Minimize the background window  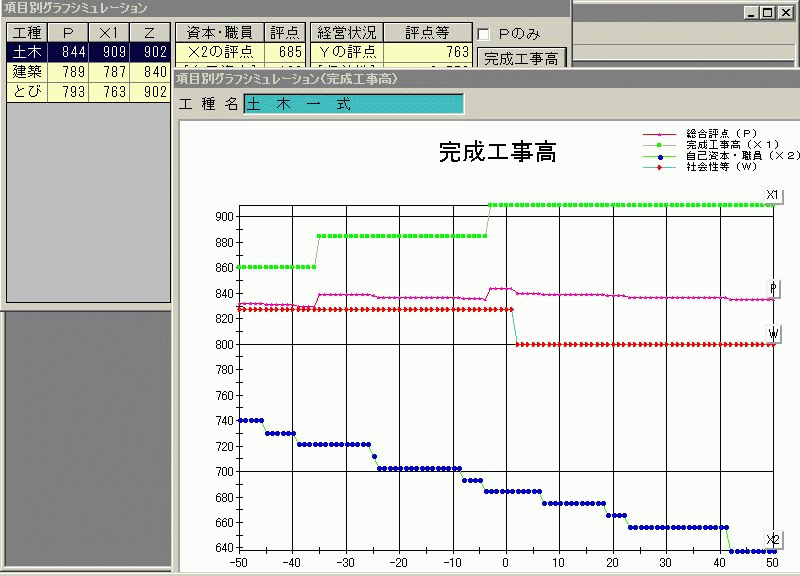pos(750,12)
